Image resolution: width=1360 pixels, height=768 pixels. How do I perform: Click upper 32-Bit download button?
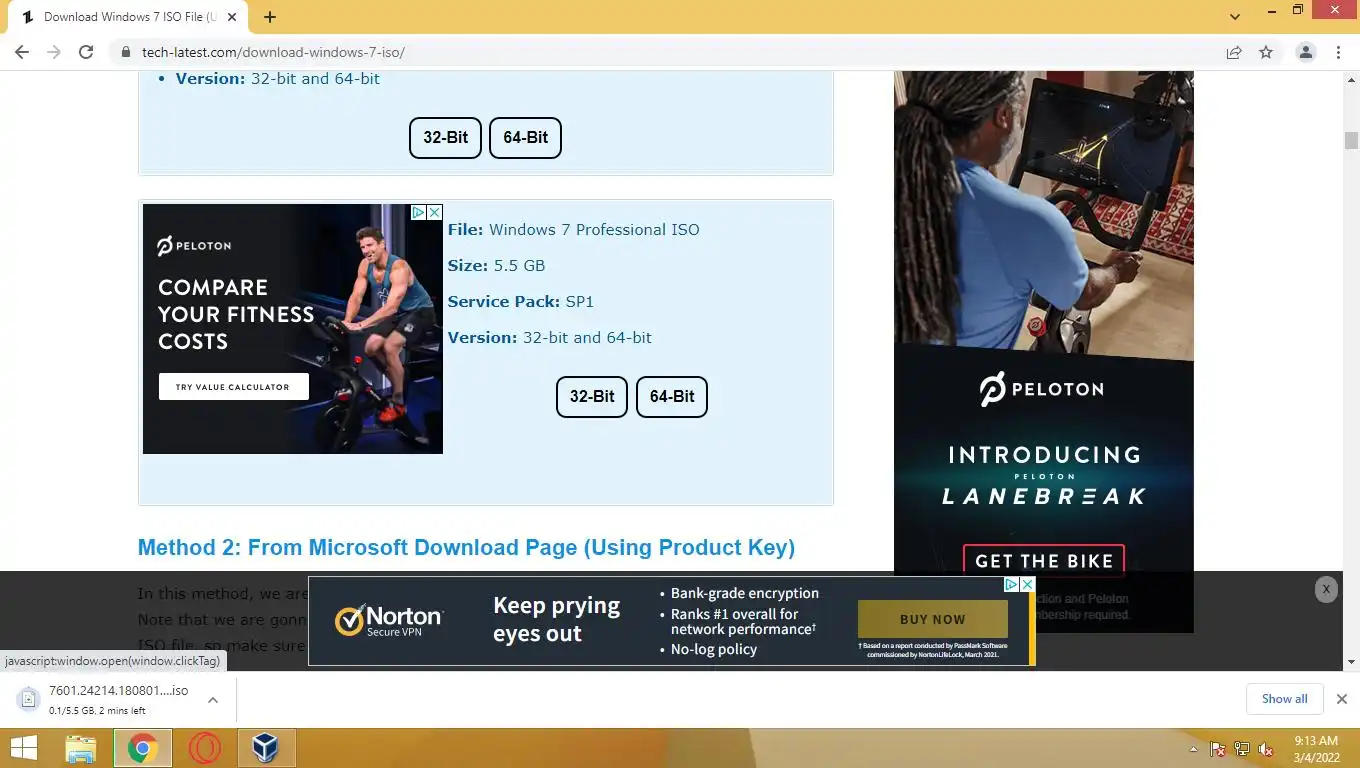click(445, 138)
